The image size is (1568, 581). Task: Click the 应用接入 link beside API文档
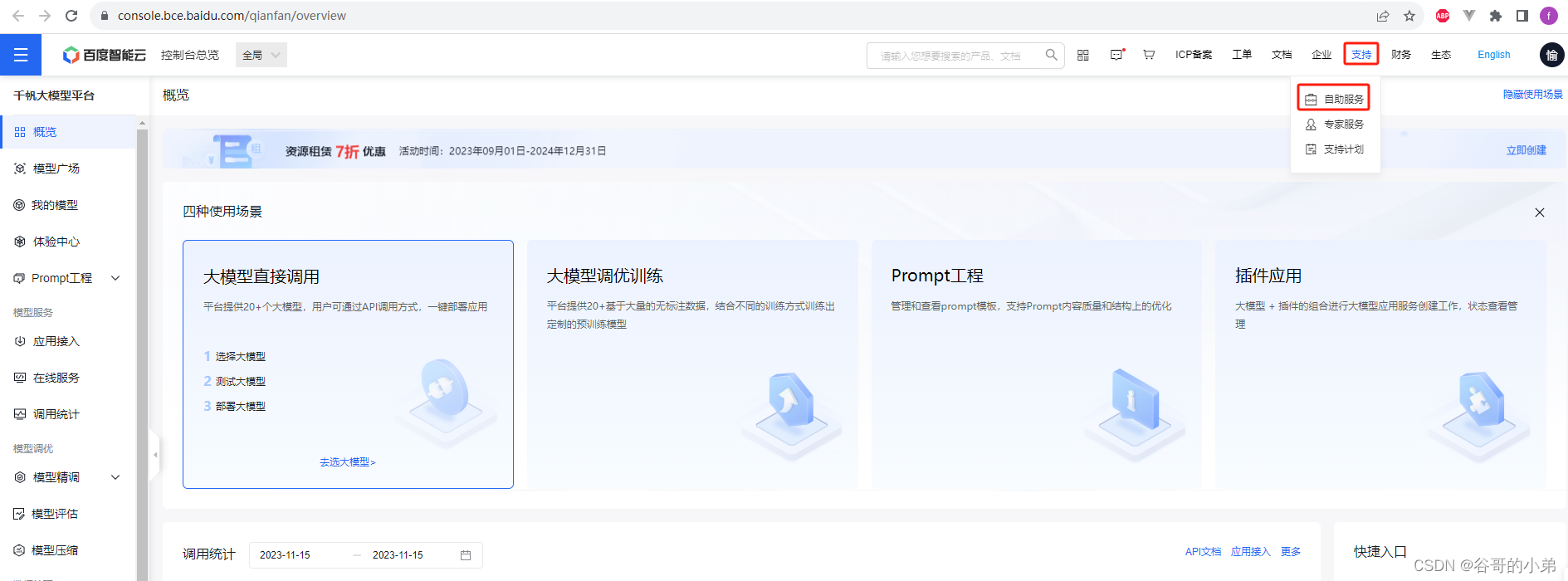(1251, 552)
